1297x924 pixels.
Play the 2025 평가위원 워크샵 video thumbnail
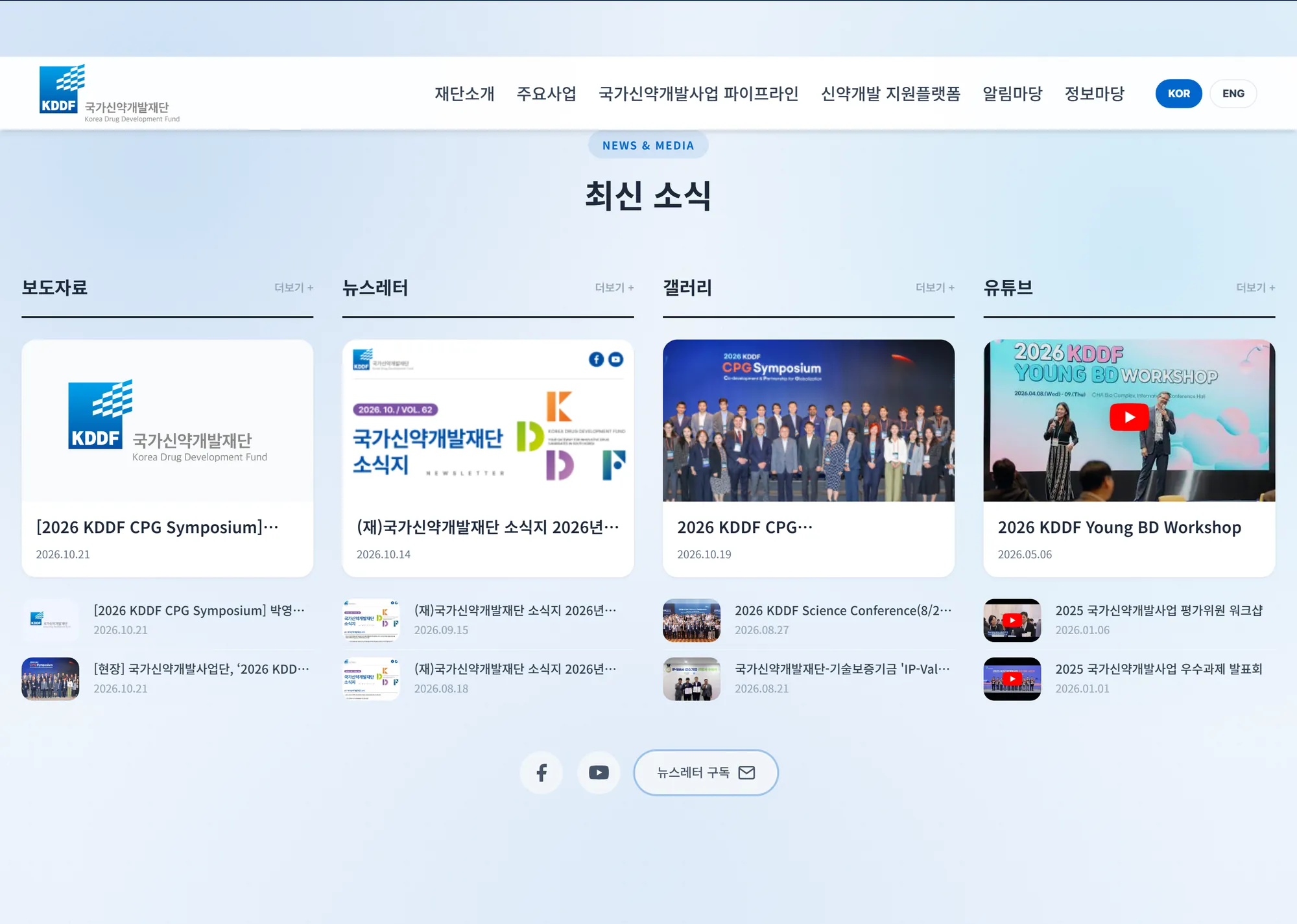[1012, 620]
